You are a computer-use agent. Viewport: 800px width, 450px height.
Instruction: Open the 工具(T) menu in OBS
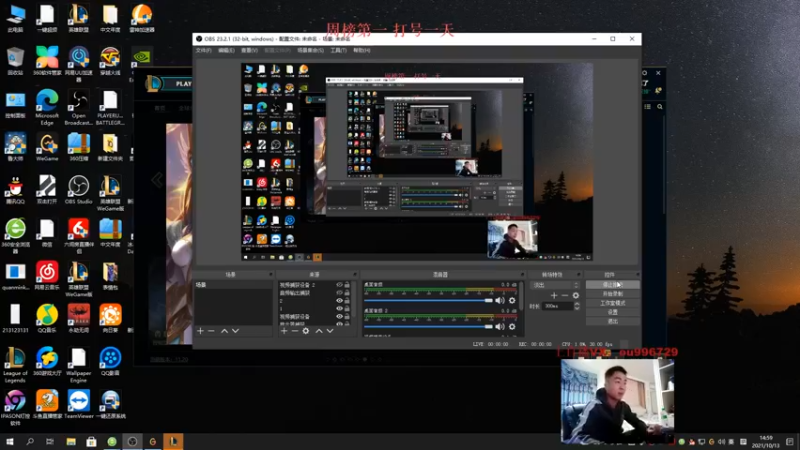click(x=338, y=51)
